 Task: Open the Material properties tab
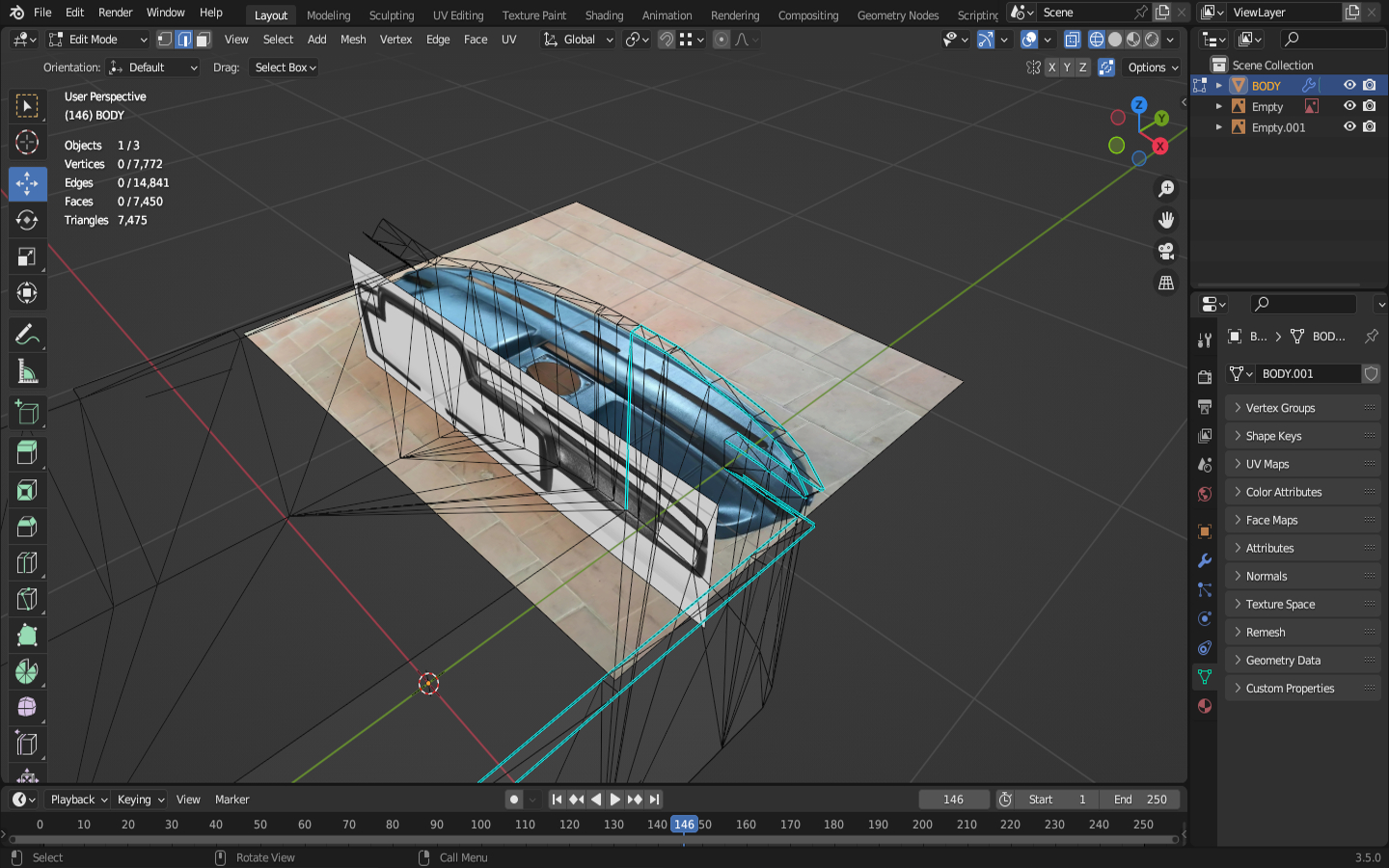coord(1205,706)
